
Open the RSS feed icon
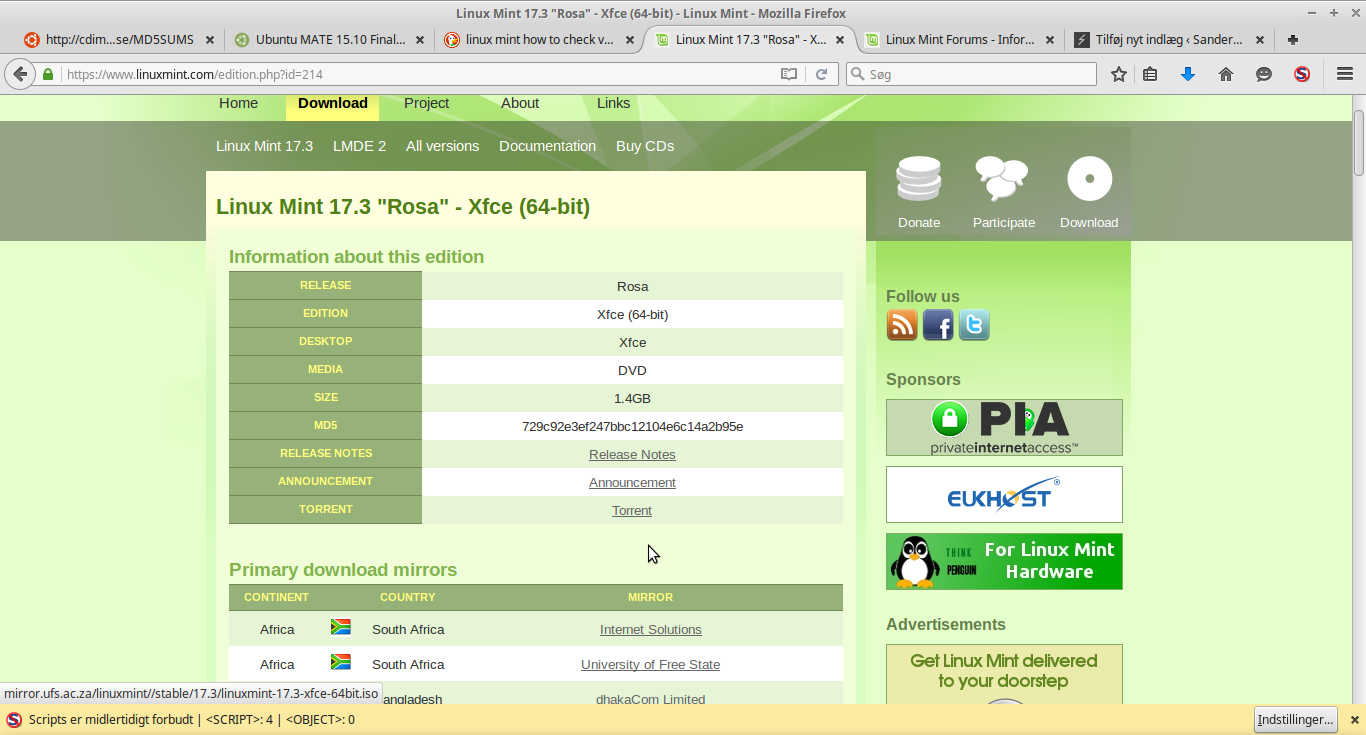902,325
